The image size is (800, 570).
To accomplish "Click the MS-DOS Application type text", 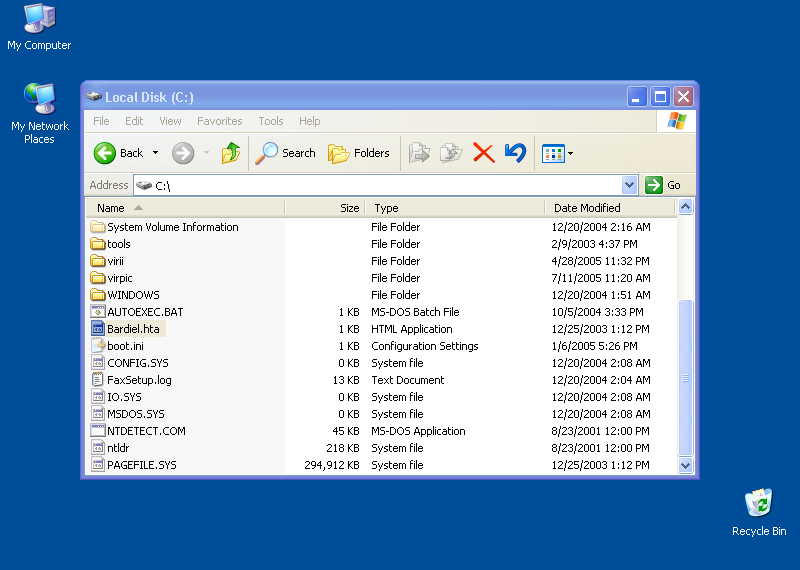I will pos(418,431).
